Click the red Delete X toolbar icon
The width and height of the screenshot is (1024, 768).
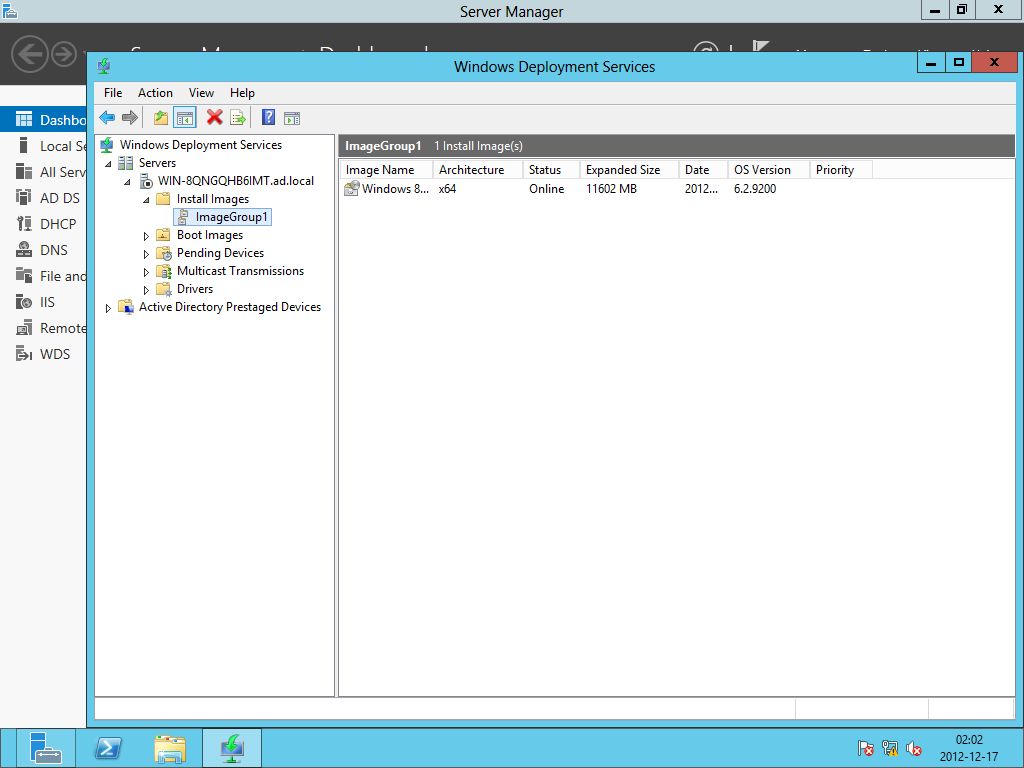point(214,118)
